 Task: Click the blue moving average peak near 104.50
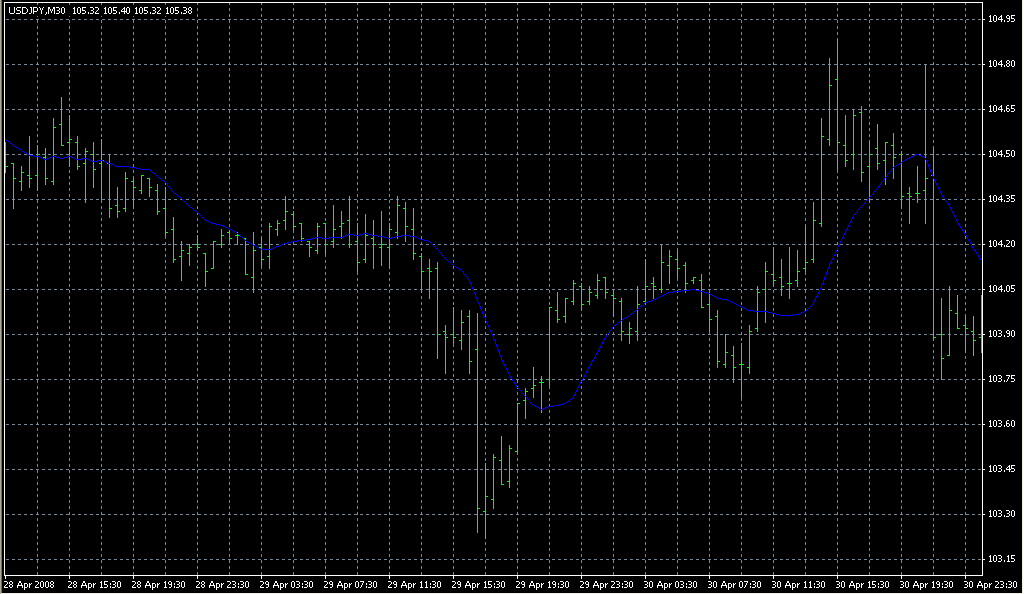pyautogui.click(x=915, y=155)
